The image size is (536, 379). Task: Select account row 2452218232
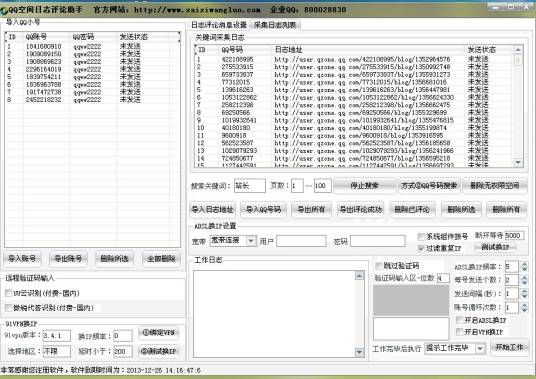92,100
